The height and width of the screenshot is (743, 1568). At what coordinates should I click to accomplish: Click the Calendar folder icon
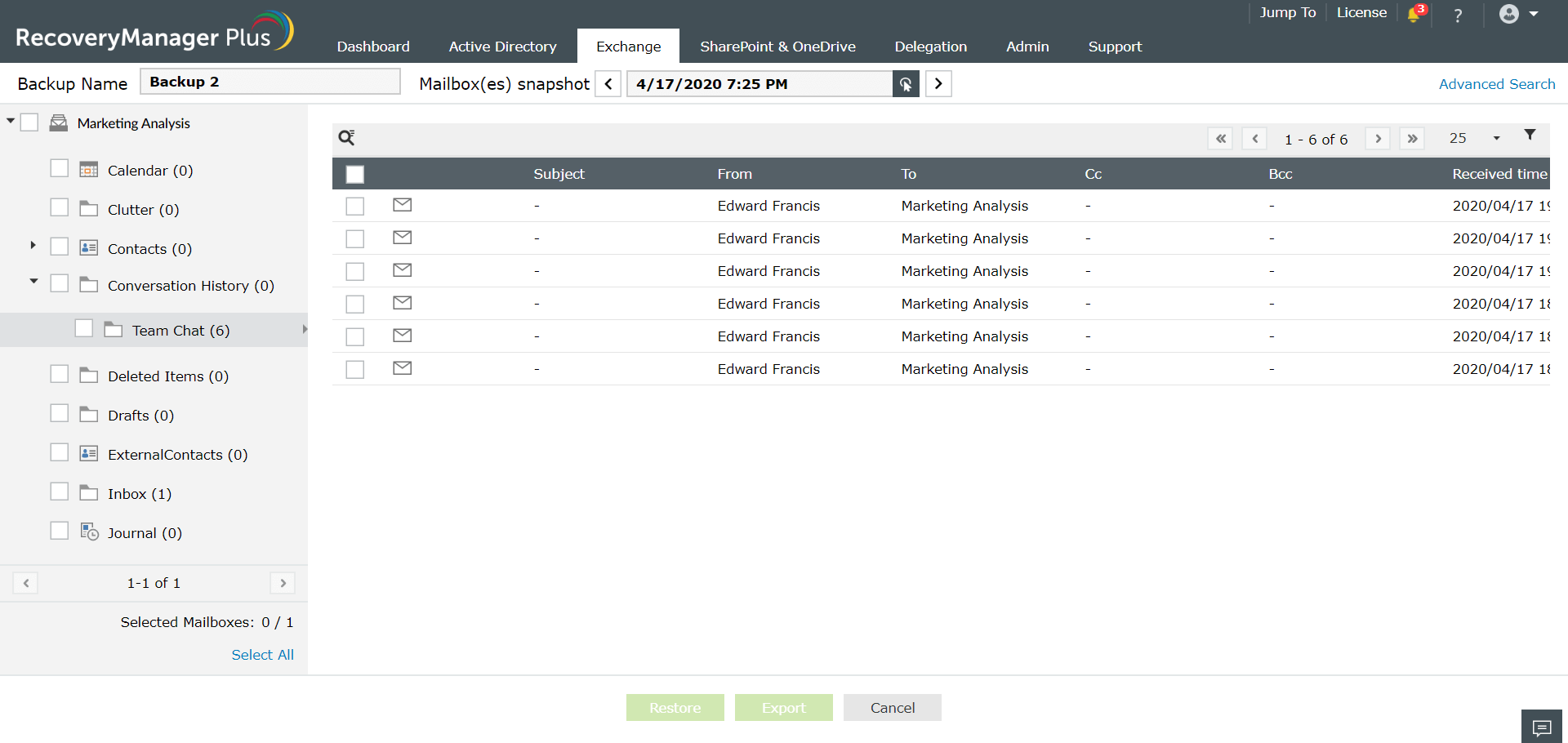pyautogui.click(x=89, y=170)
